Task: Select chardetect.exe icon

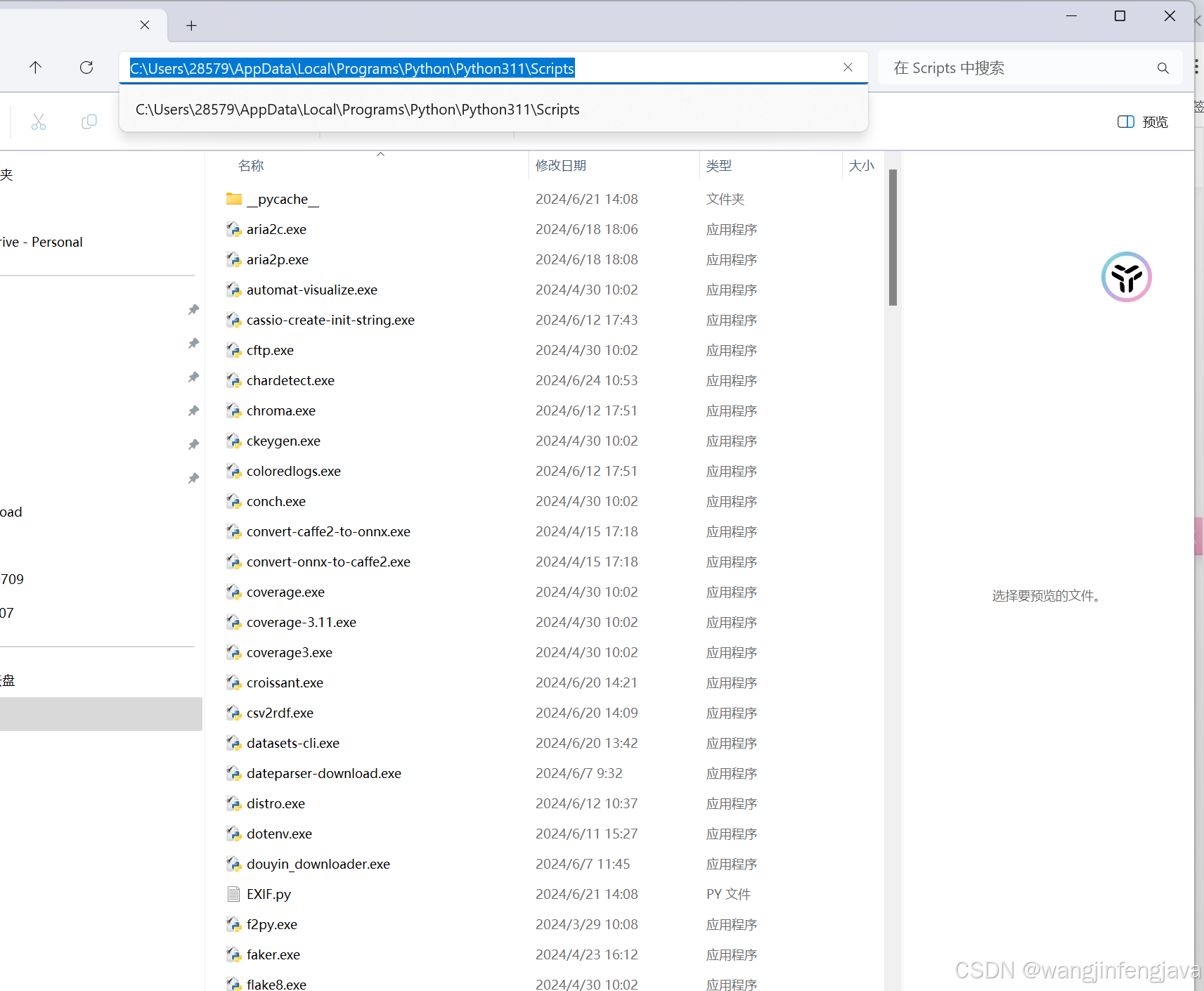Action: [x=234, y=380]
